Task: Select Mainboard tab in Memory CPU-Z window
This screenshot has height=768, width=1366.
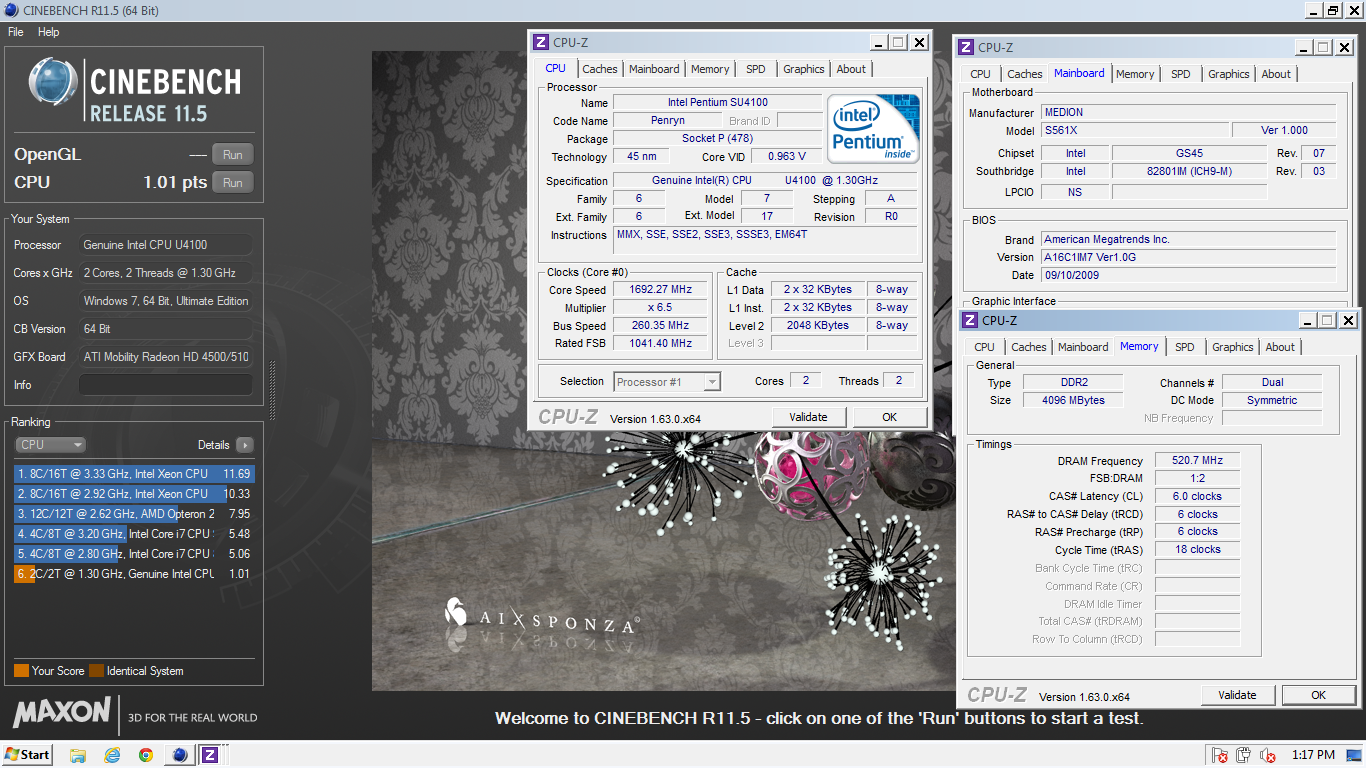Action: (x=1083, y=347)
